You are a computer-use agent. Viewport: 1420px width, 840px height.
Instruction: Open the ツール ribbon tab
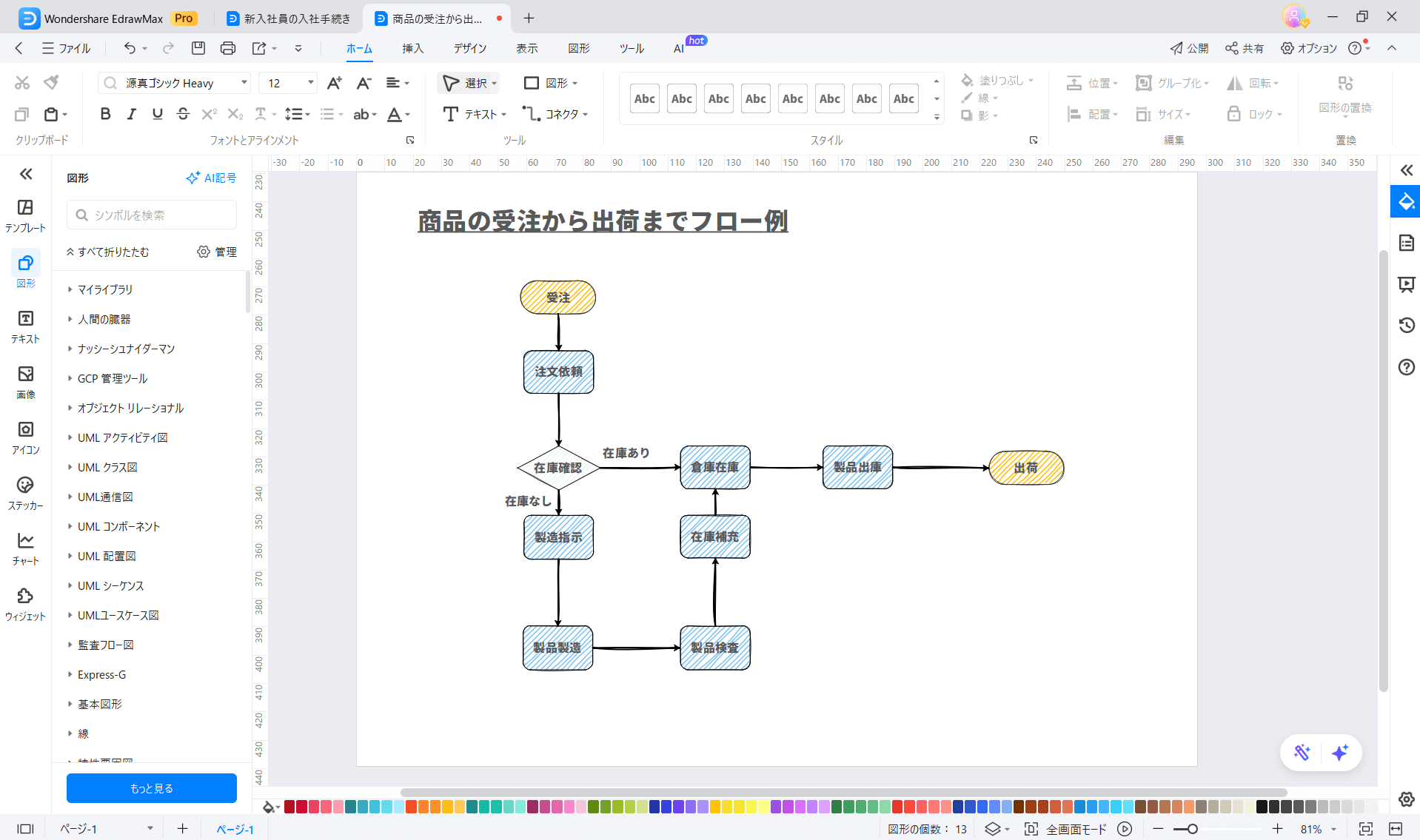pyautogui.click(x=632, y=48)
